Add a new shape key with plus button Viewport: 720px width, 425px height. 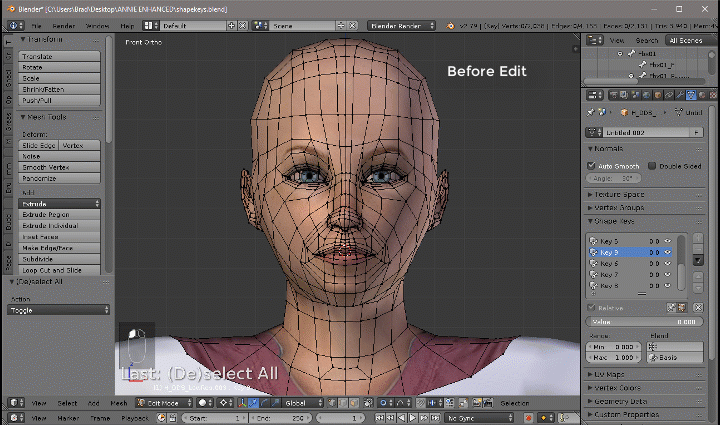point(698,239)
